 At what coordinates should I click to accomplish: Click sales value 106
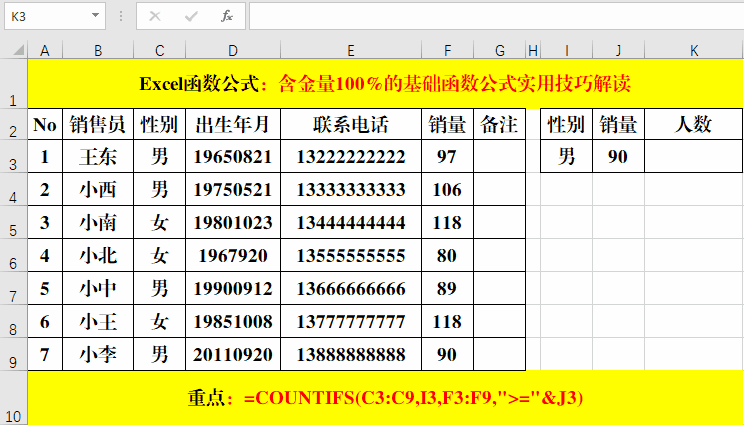pos(447,189)
